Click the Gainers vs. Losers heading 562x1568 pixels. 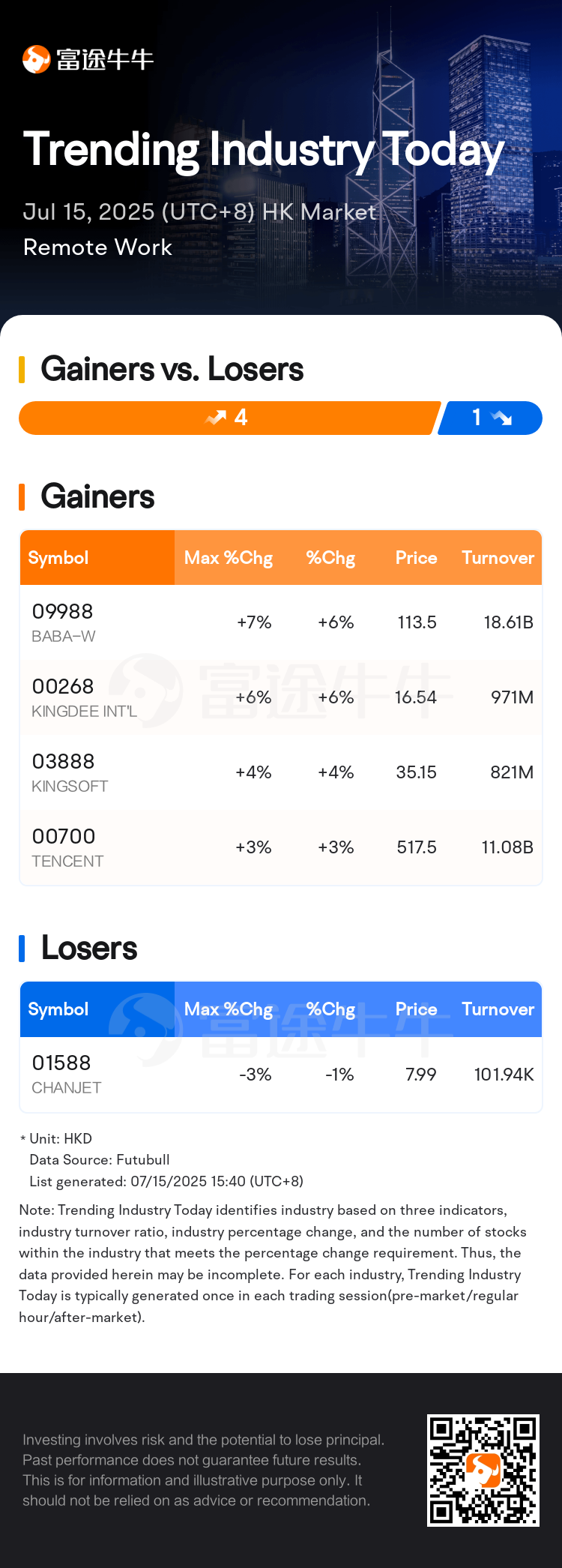(172, 369)
